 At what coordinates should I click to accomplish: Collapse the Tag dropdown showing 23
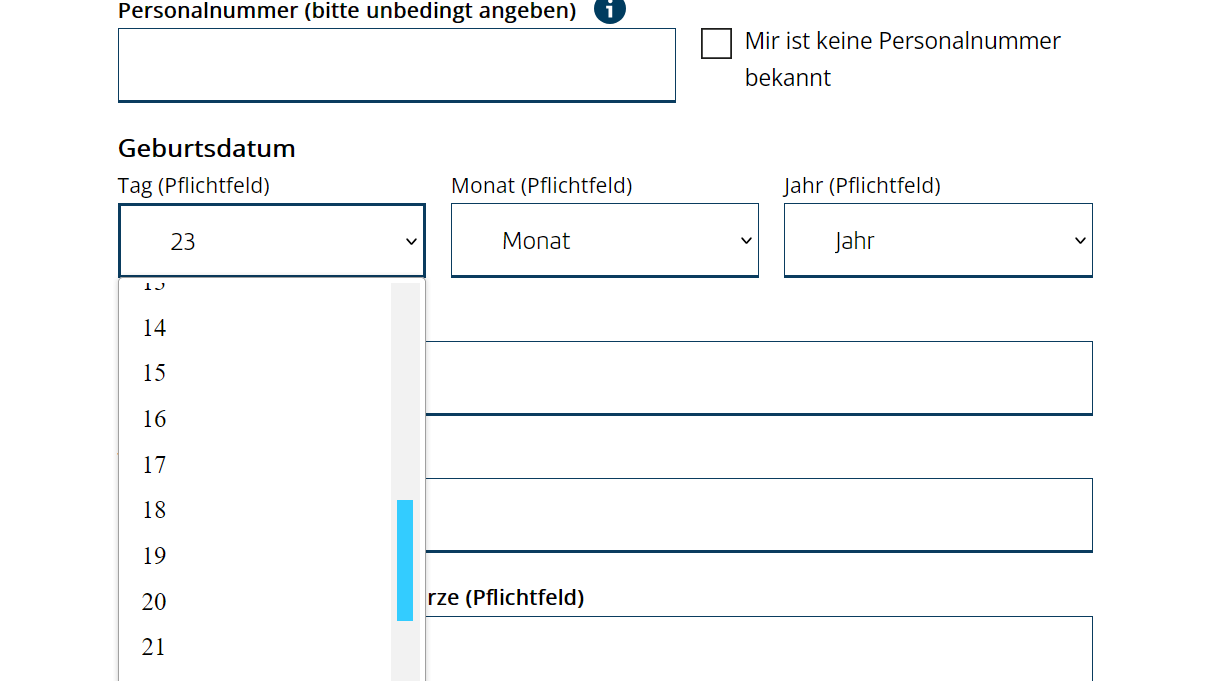pos(271,241)
